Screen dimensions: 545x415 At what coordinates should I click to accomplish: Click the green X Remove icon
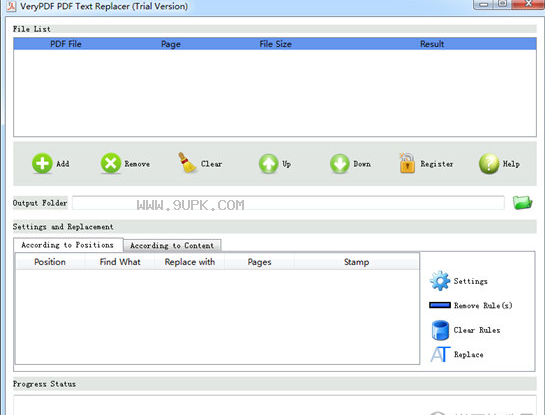111,163
